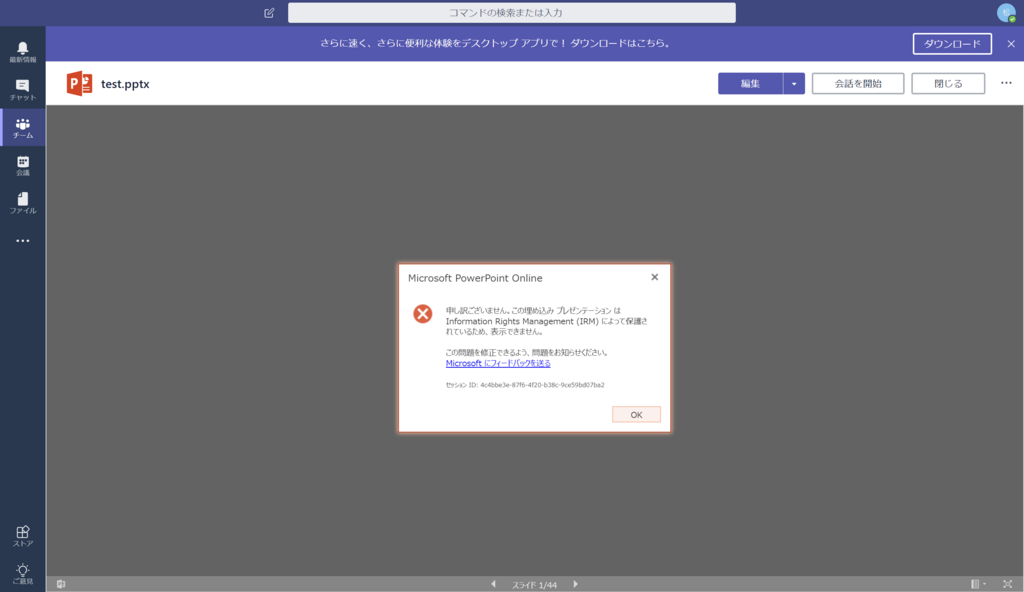Focus the コマンドの検索または入力 search box

click(x=511, y=12)
